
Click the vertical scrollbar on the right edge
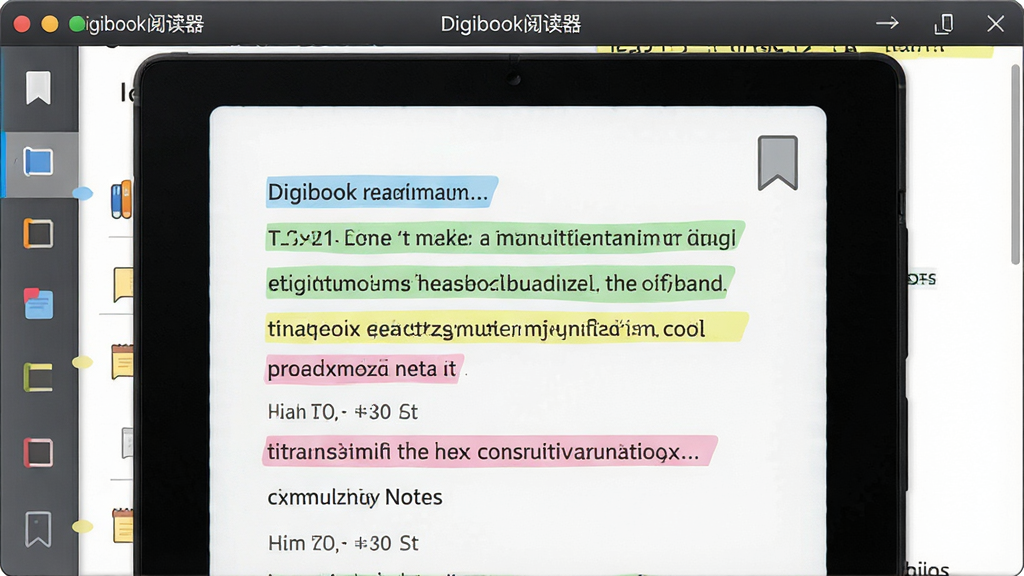tap(1016, 165)
